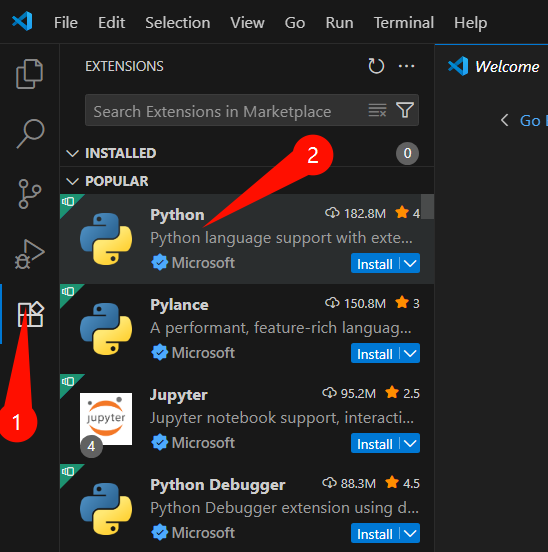Select the Jupyter extension title
Viewport: 548px width, 552px height.
178,395
